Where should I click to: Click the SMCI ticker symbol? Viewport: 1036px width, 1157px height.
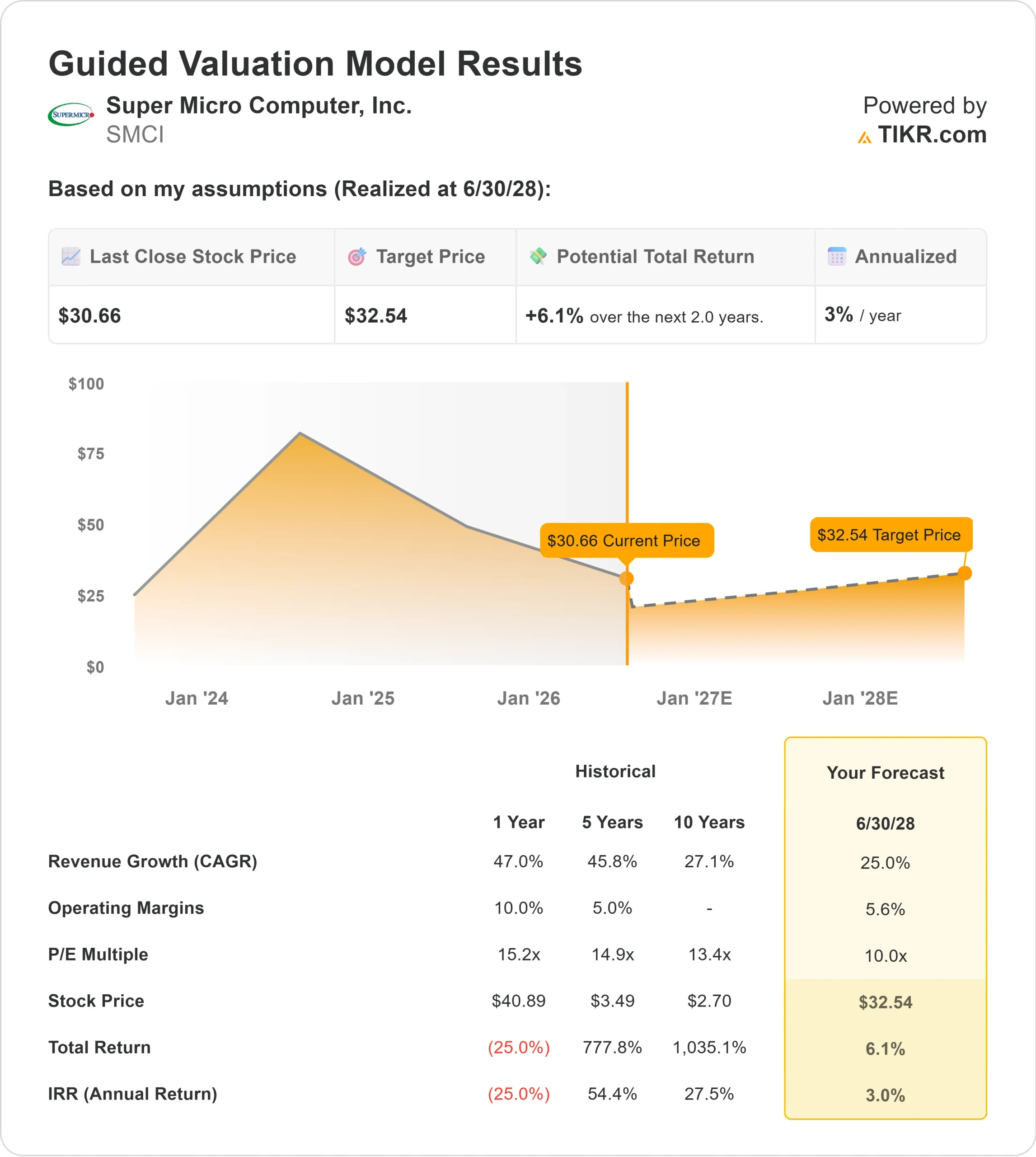pyautogui.click(x=135, y=135)
